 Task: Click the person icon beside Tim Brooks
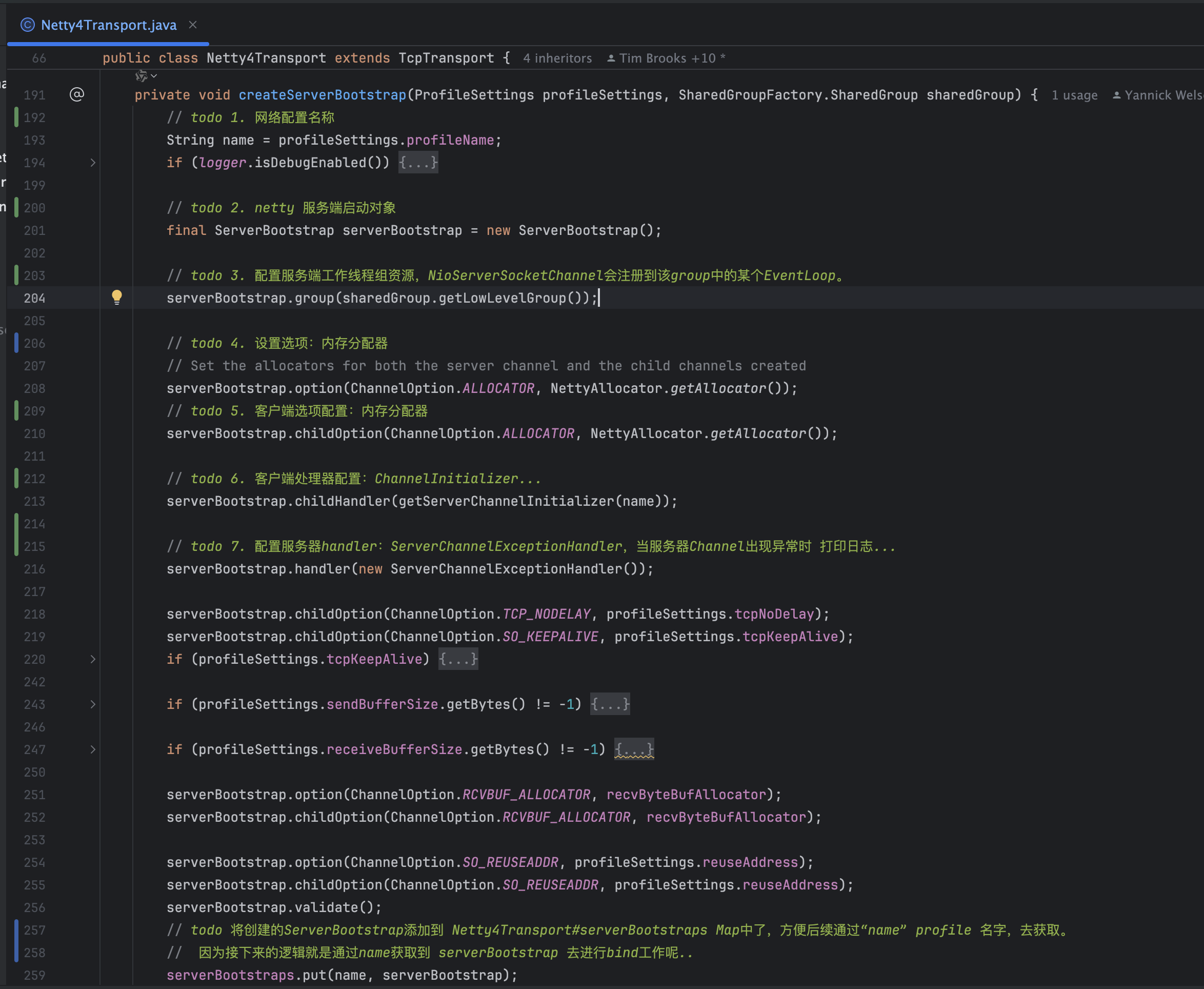pos(611,58)
